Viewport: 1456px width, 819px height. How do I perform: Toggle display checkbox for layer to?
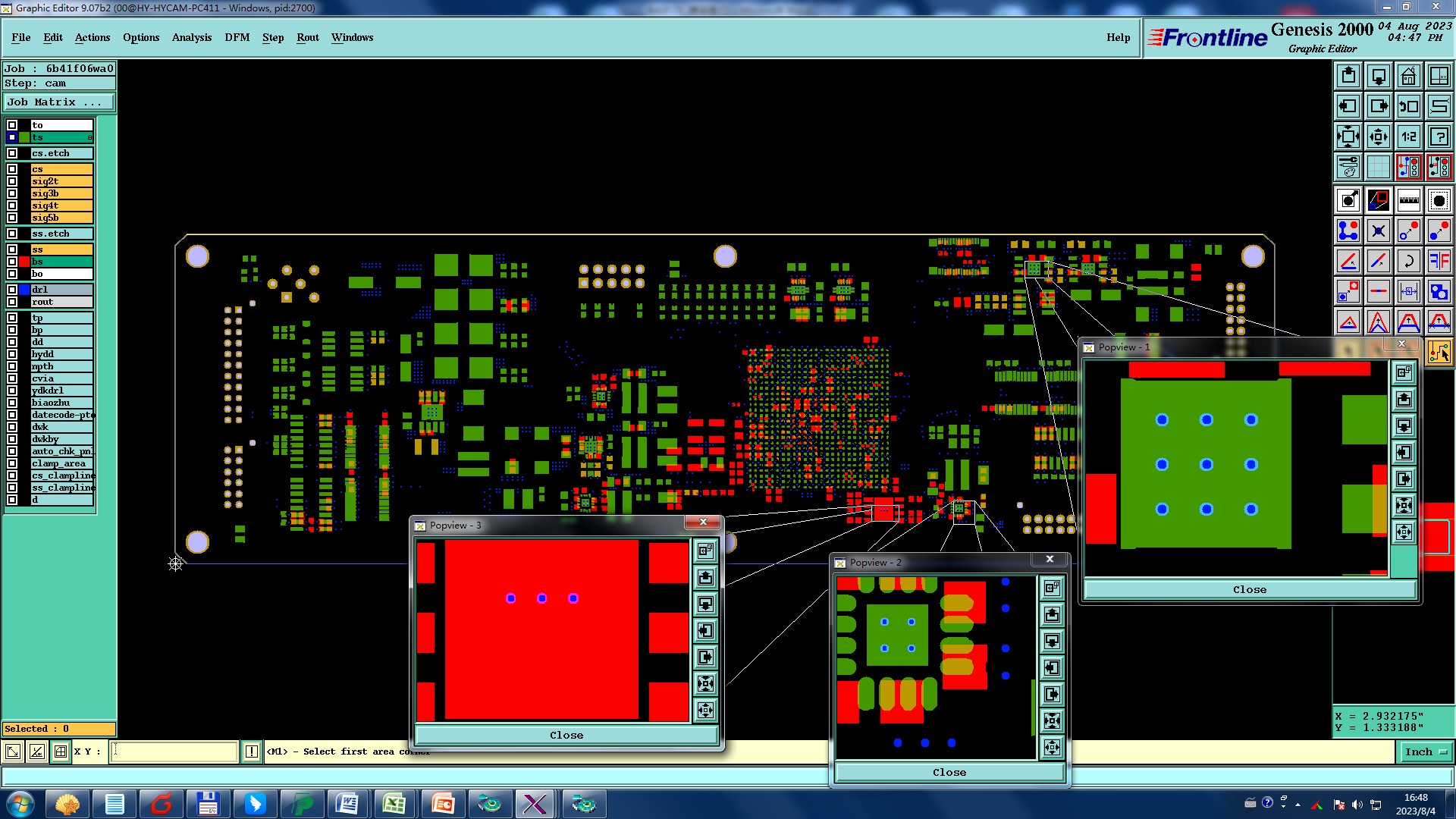pos(12,125)
